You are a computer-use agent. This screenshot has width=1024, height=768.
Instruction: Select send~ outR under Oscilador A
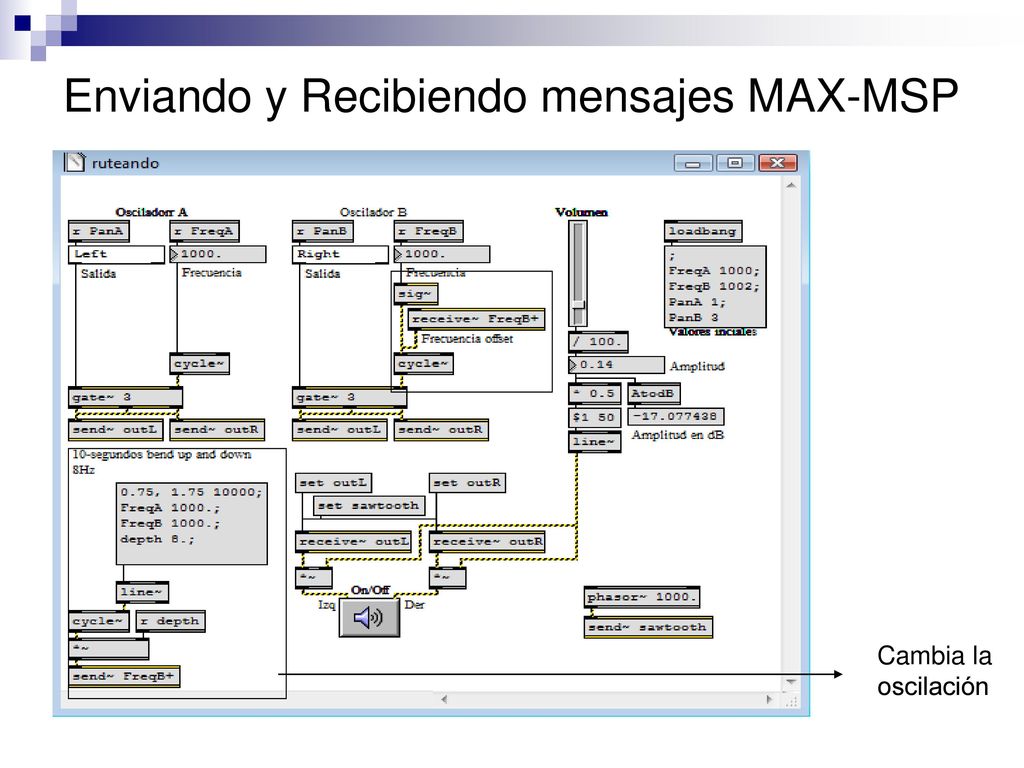(x=217, y=430)
